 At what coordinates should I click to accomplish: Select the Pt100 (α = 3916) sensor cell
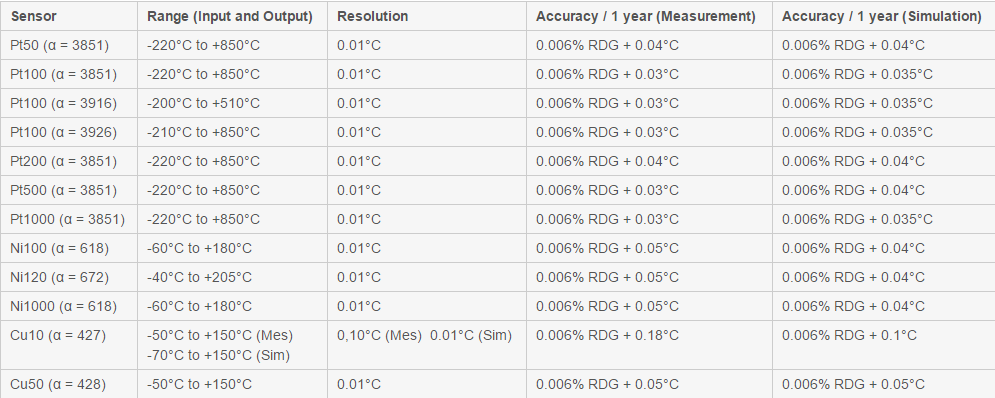[63, 103]
